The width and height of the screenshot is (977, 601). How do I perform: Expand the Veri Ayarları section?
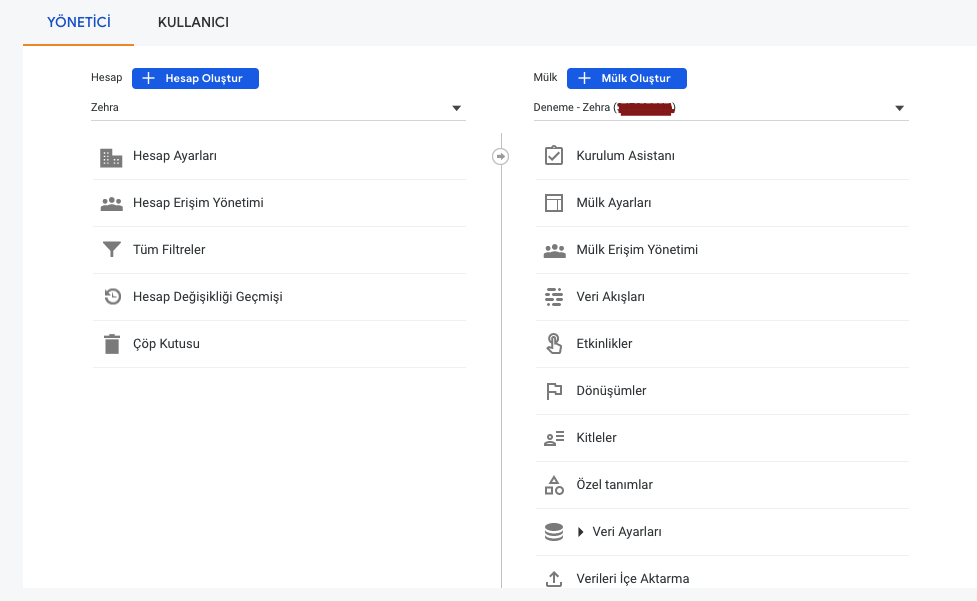tap(580, 531)
